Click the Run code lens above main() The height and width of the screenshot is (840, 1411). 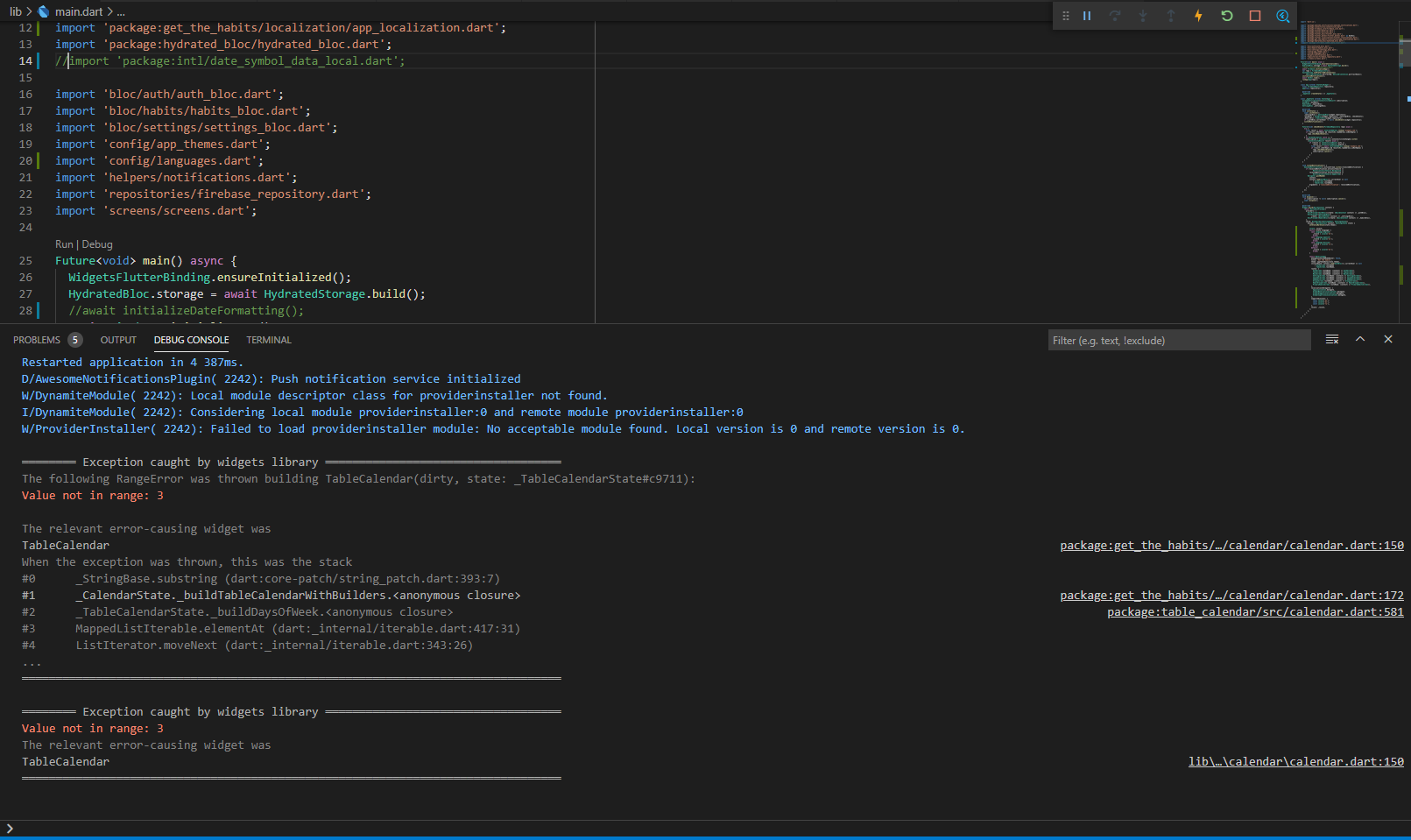[x=64, y=244]
